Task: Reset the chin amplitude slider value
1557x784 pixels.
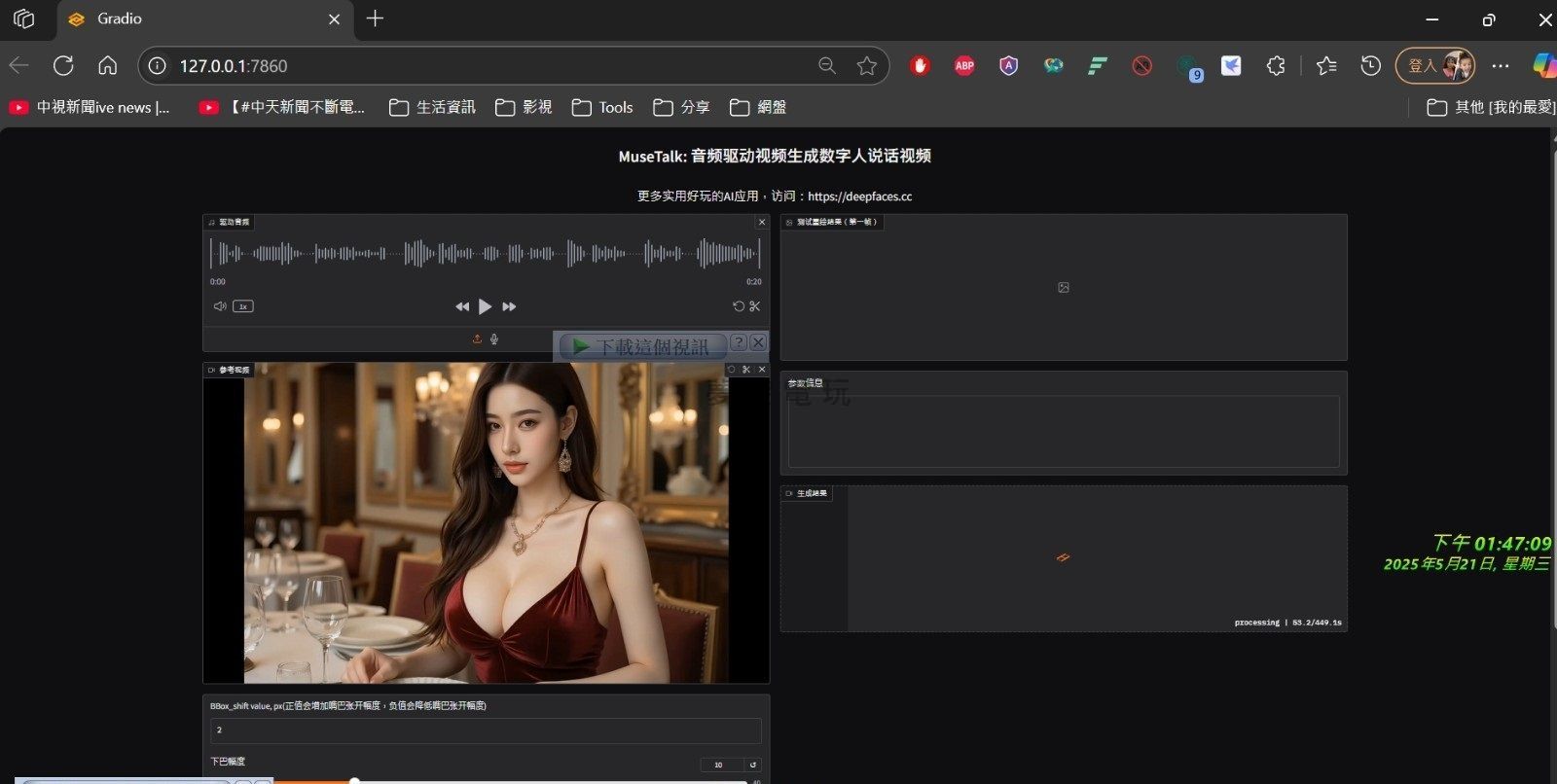Action: point(752,765)
